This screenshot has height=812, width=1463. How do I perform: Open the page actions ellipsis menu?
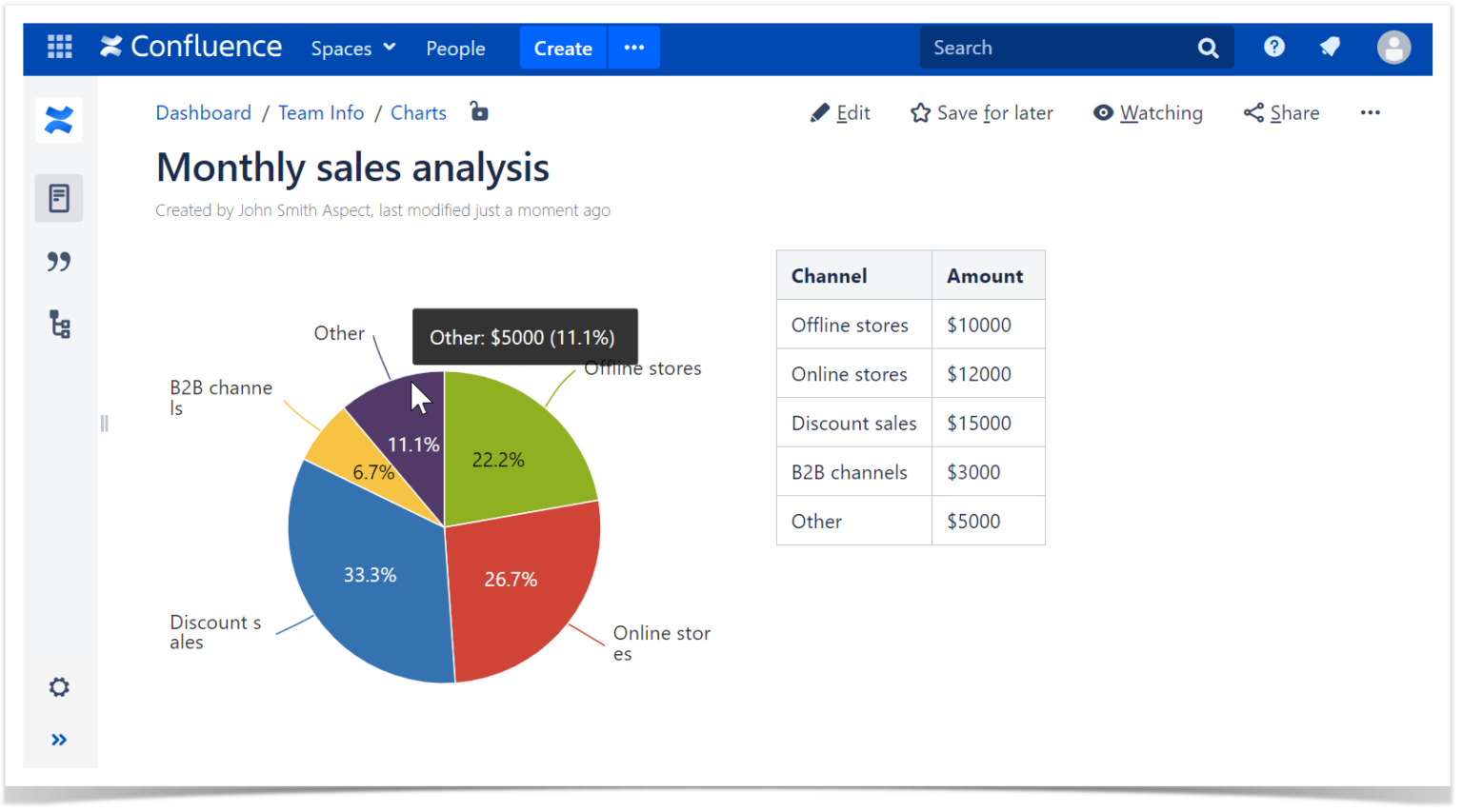point(1370,112)
